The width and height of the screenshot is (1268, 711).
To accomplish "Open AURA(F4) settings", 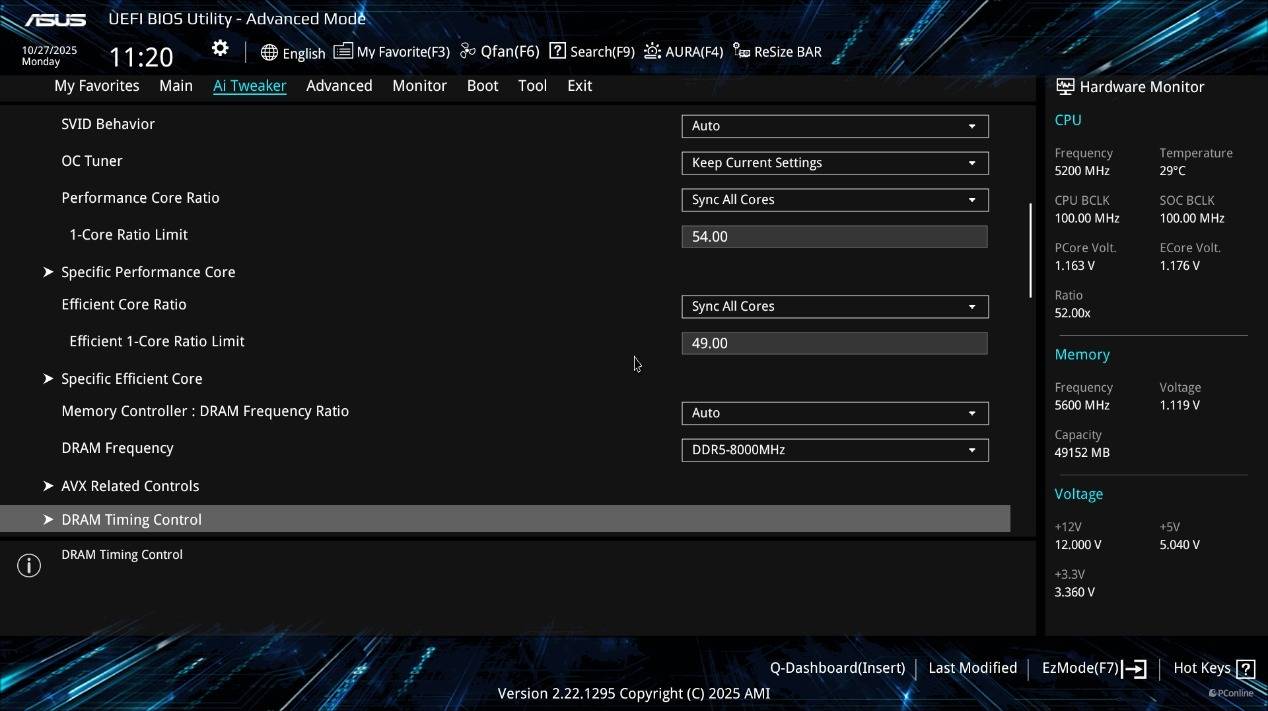I will click(x=694, y=52).
